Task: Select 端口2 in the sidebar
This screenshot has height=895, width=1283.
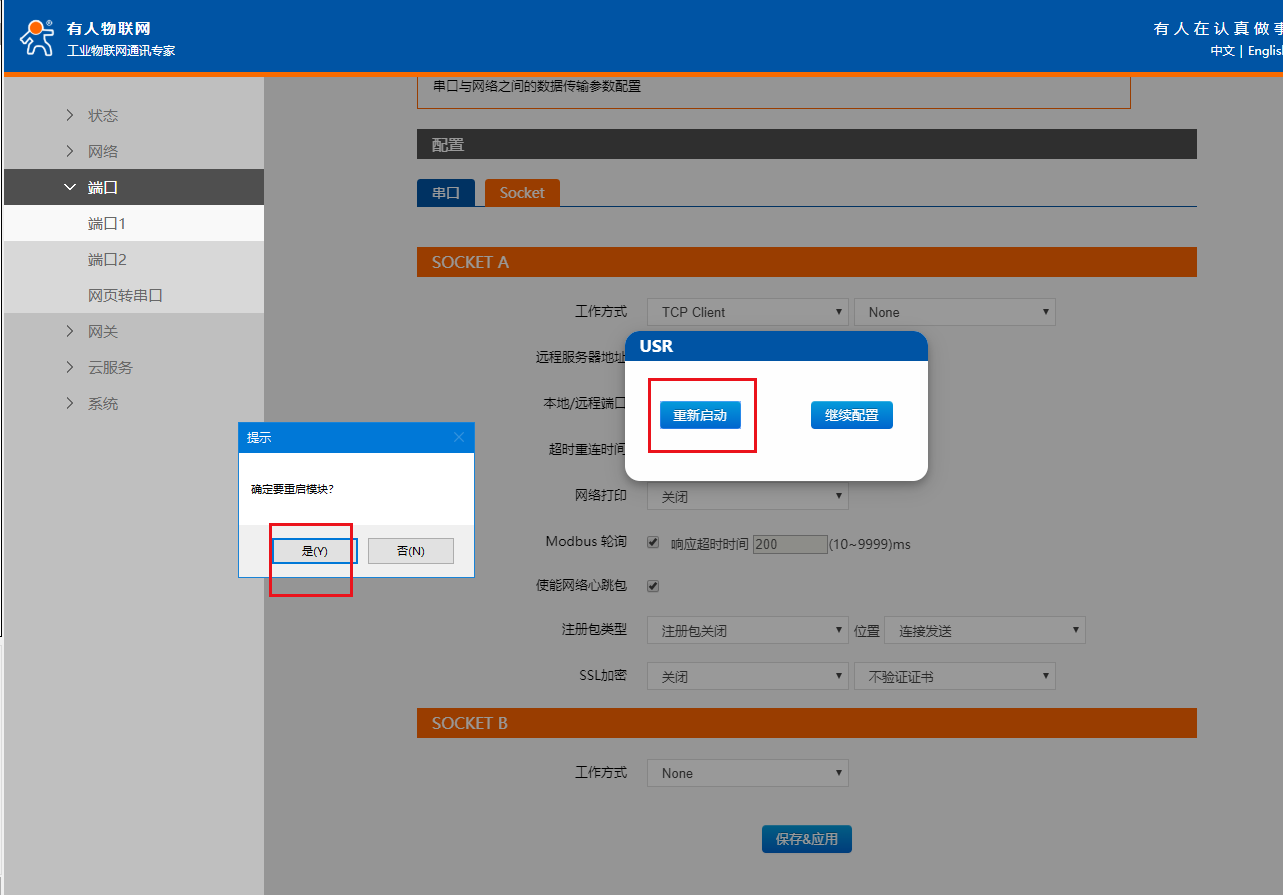Action: (x=107, y=260)
